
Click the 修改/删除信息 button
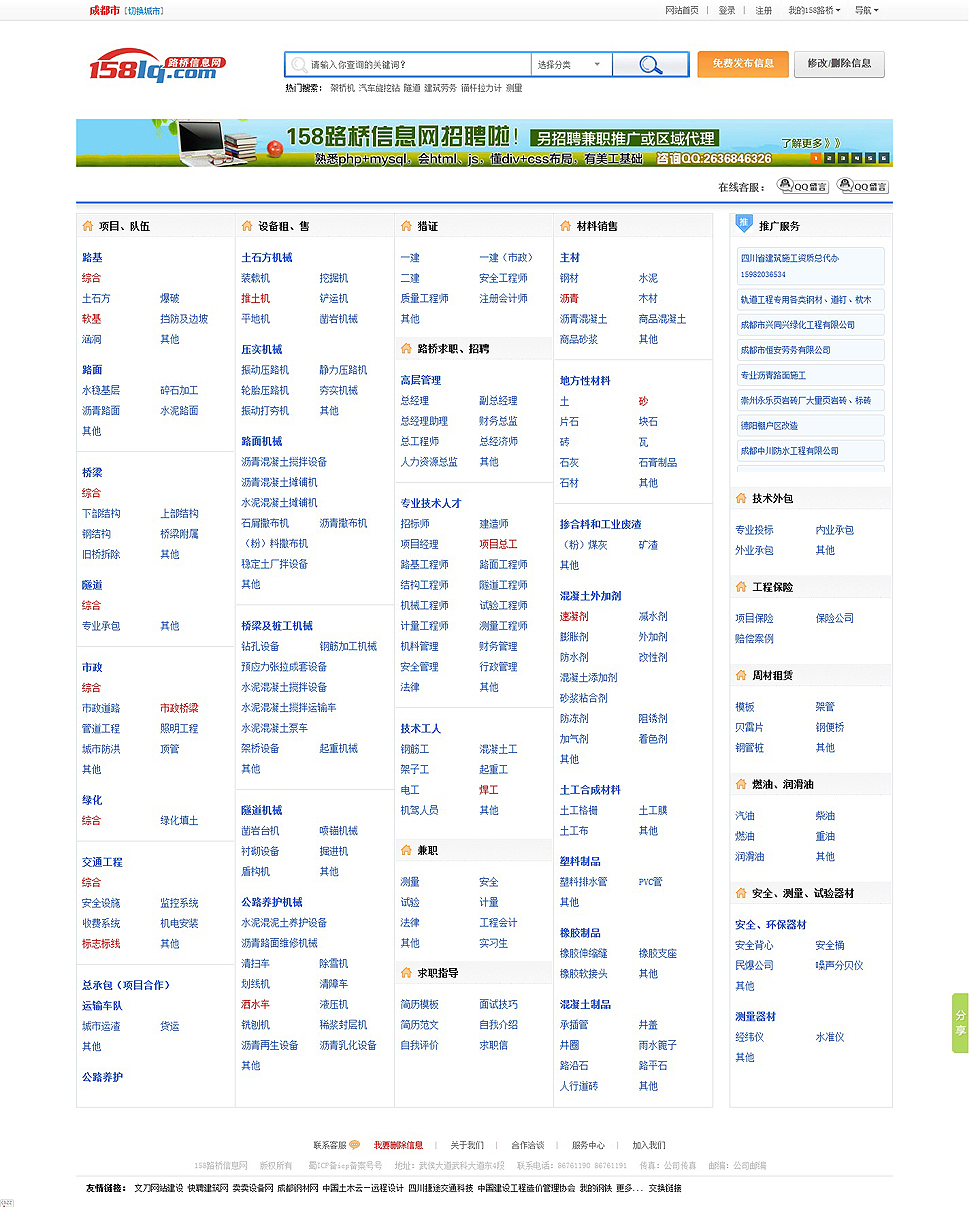click(839, 64)
